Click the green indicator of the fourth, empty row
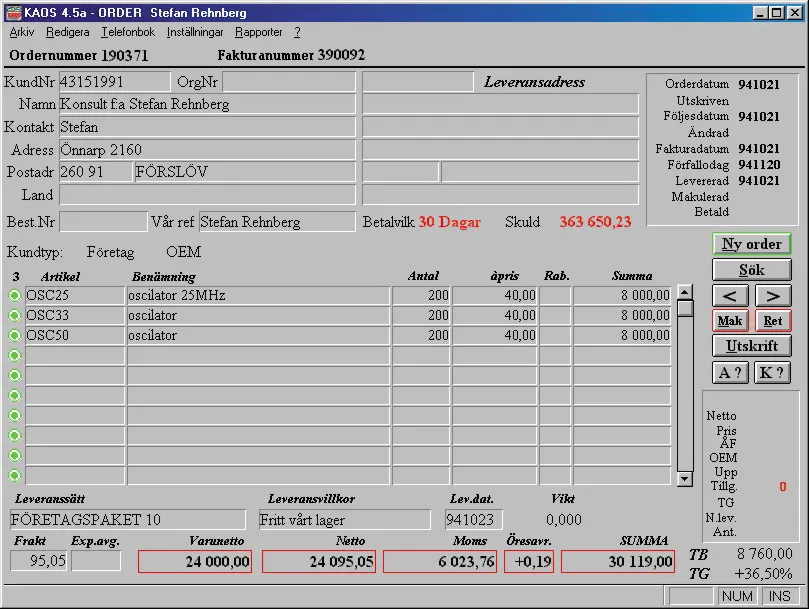Screen dimensions: 809x609 click(x=14, y=356)
